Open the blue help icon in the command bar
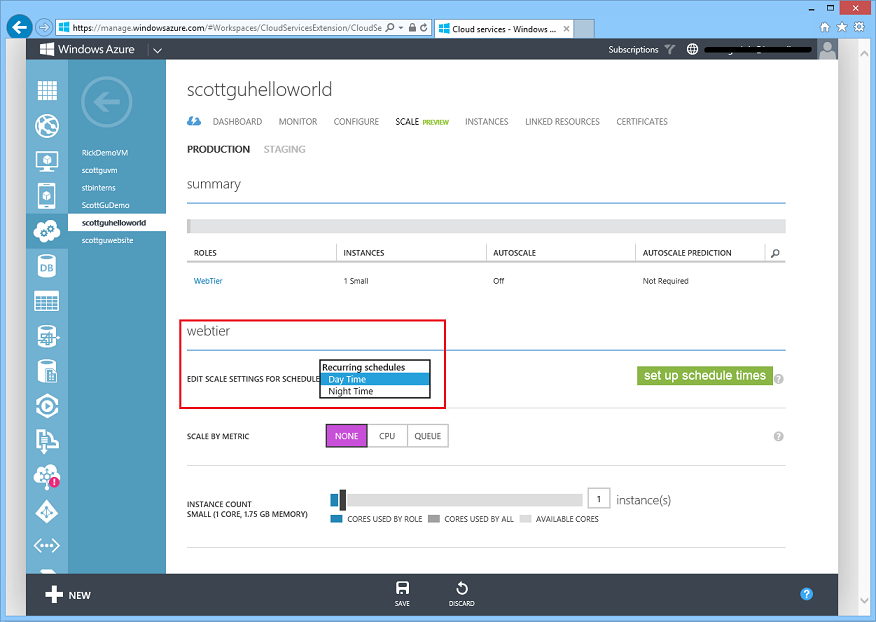Viewport: 876px width, 622px height. tap(806, 594)
